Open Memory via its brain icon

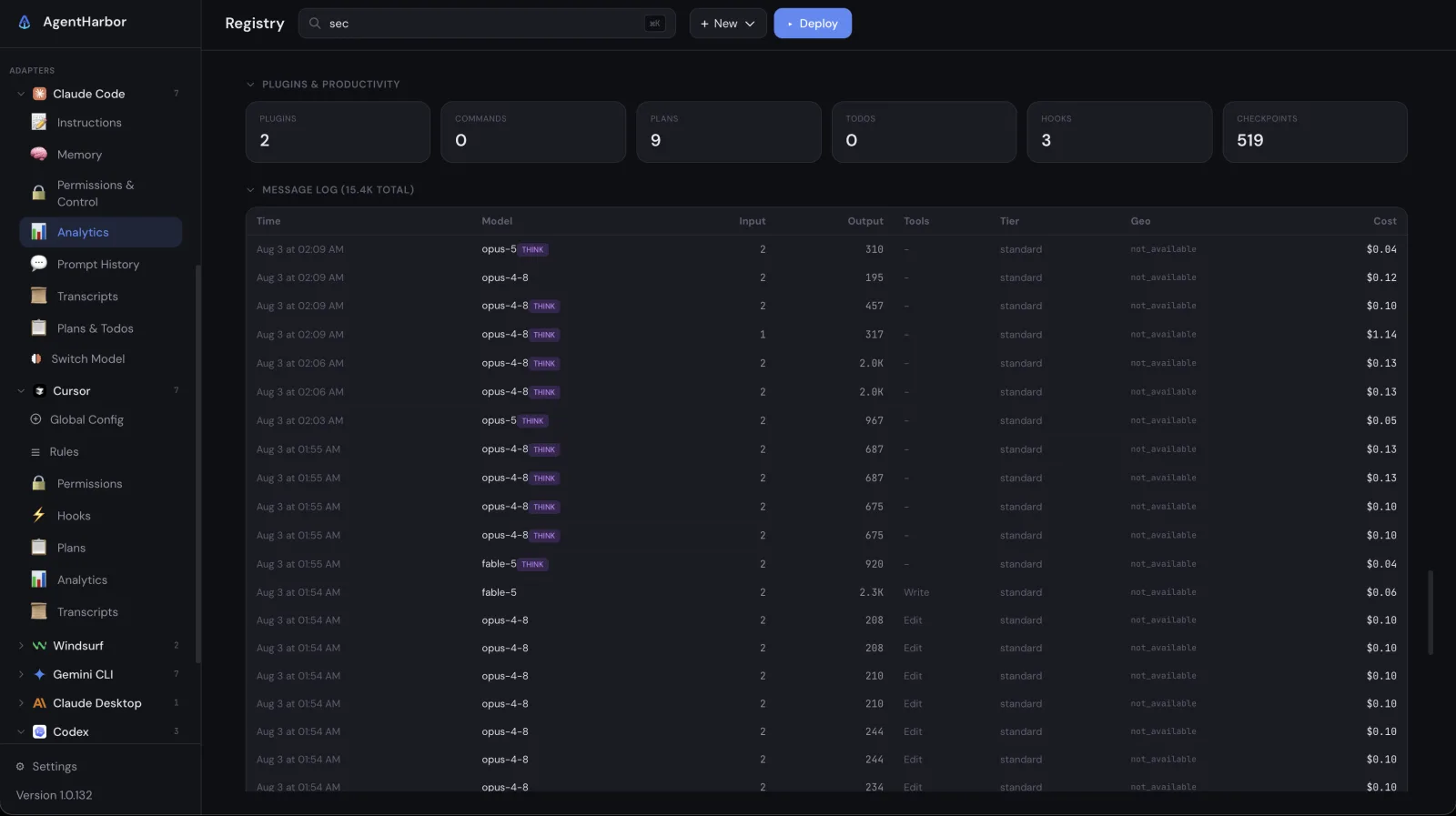pyautogui.click(x=39, y=155)
